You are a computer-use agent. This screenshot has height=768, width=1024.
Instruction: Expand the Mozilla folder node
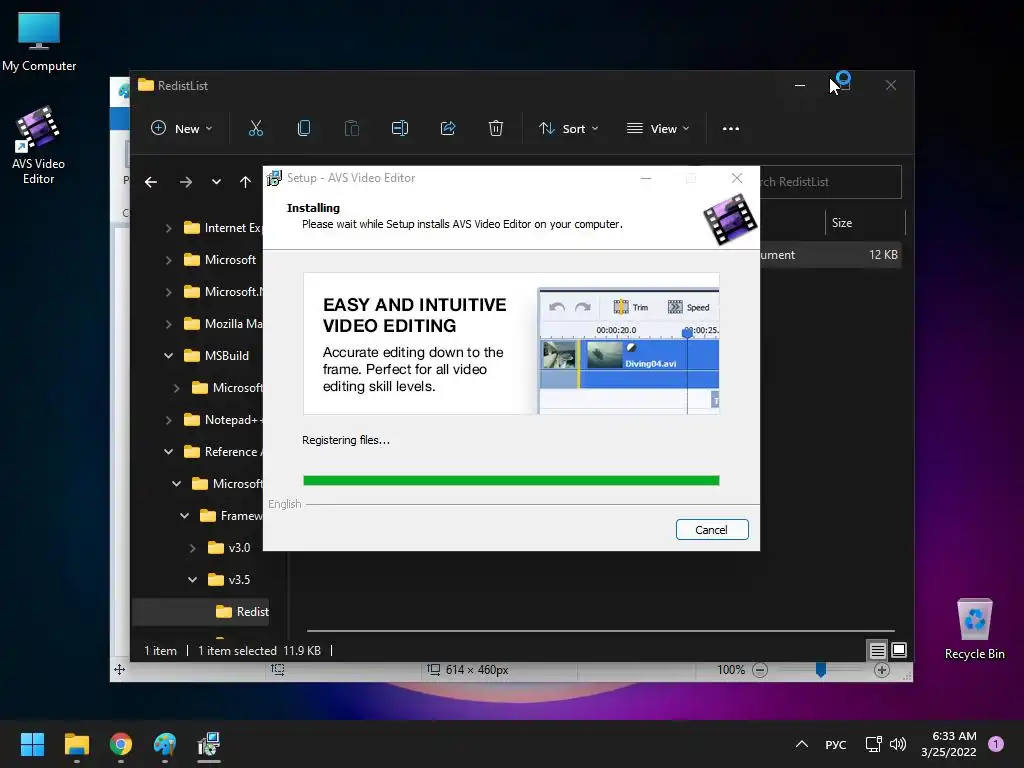(168, 324)
